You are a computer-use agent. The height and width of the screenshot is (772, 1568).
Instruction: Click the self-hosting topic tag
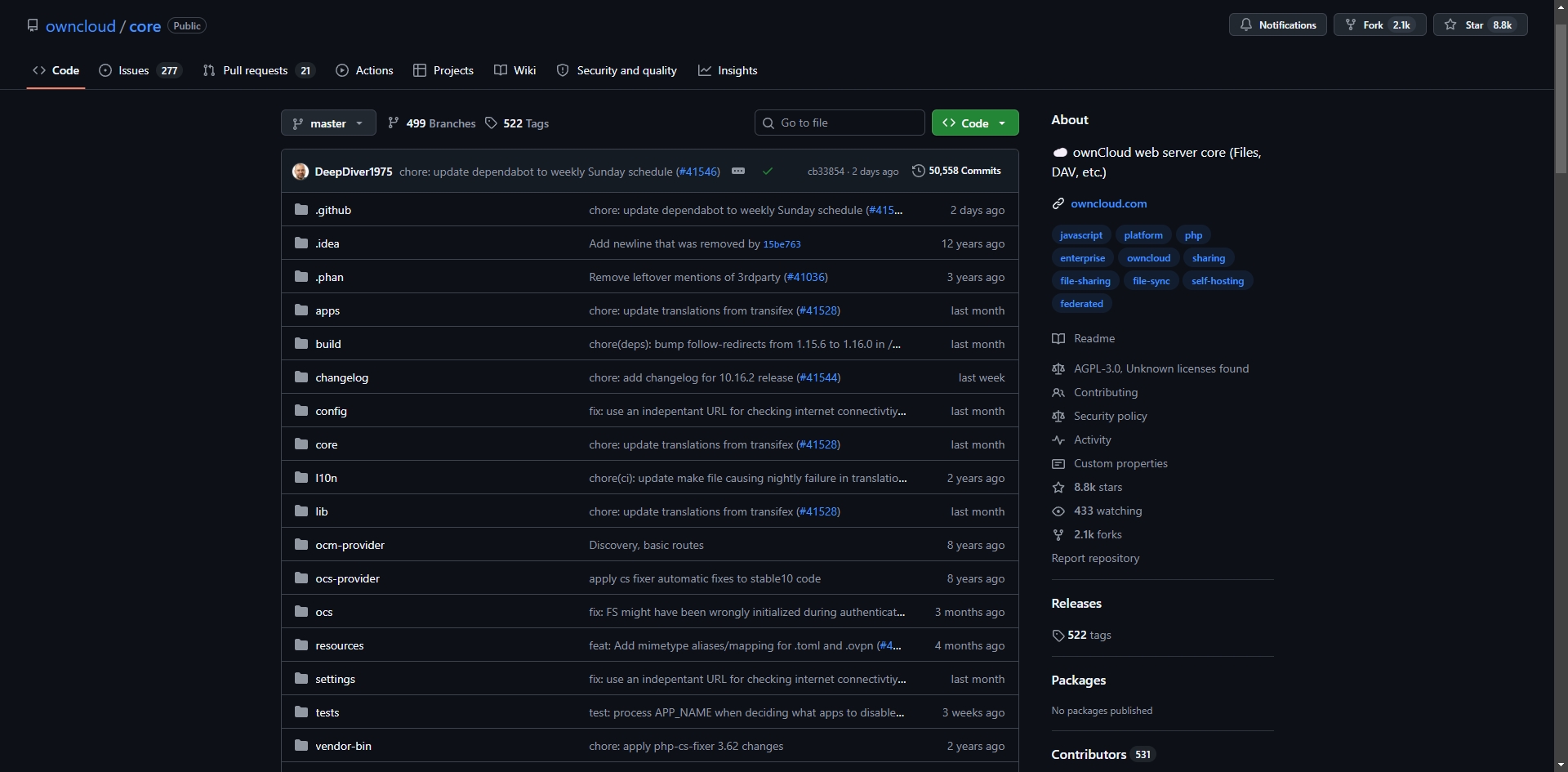click(1218, 281)
